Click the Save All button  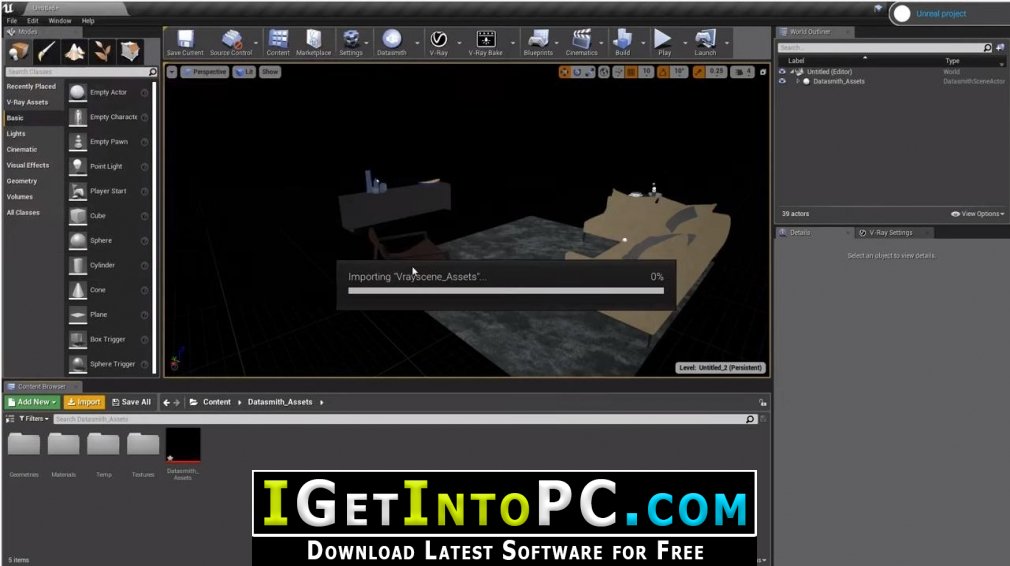click(x=131, y=402)
